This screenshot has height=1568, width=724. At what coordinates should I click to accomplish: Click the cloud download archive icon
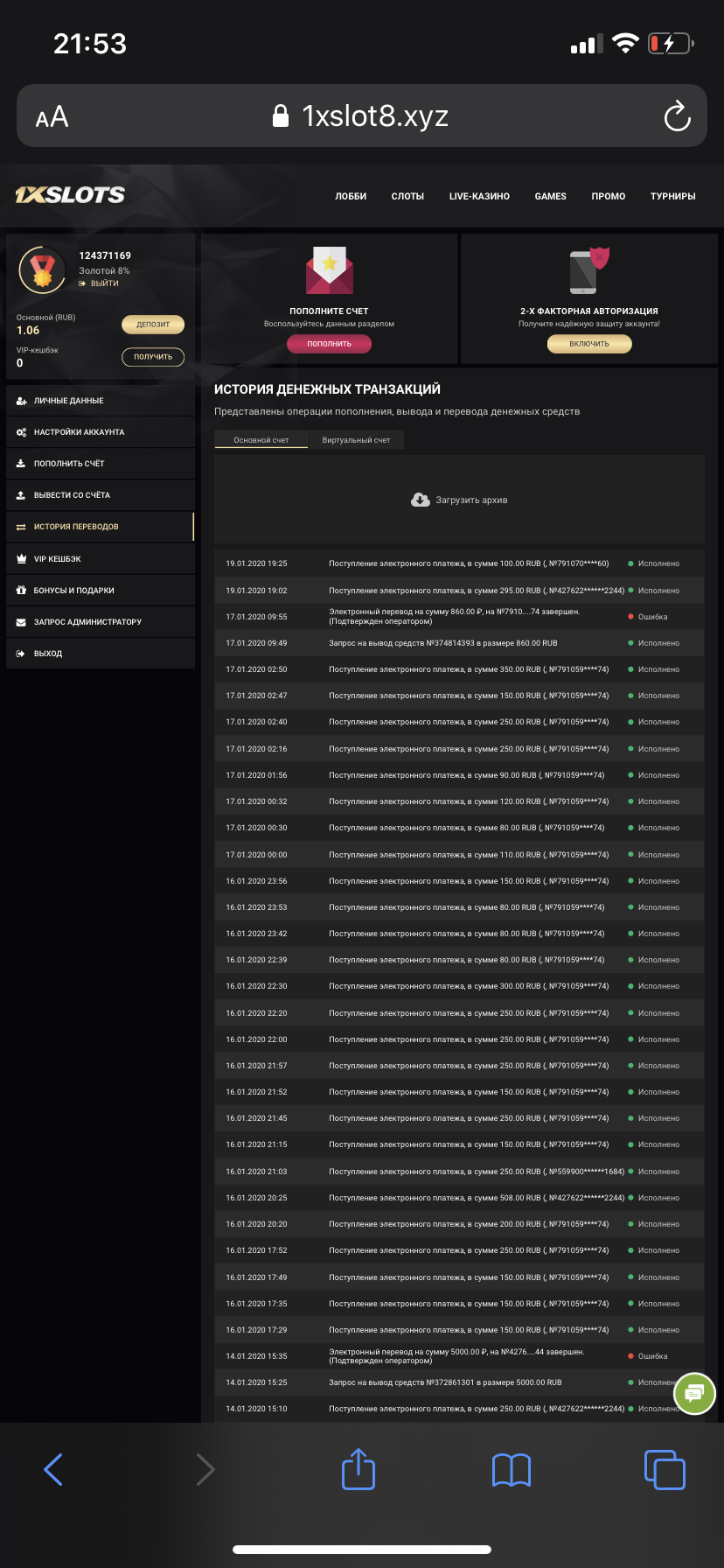tap(421, 500)
